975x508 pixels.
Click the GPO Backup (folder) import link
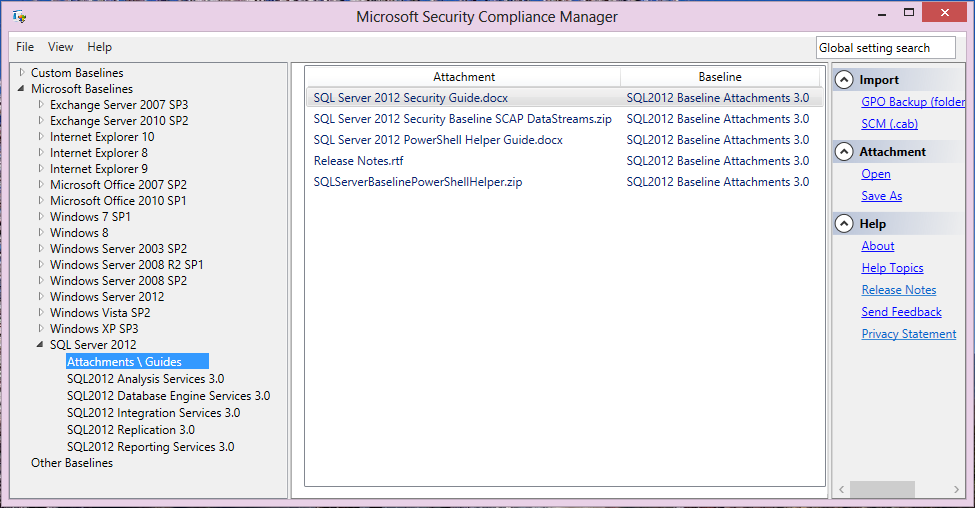(x=913, y=102)
